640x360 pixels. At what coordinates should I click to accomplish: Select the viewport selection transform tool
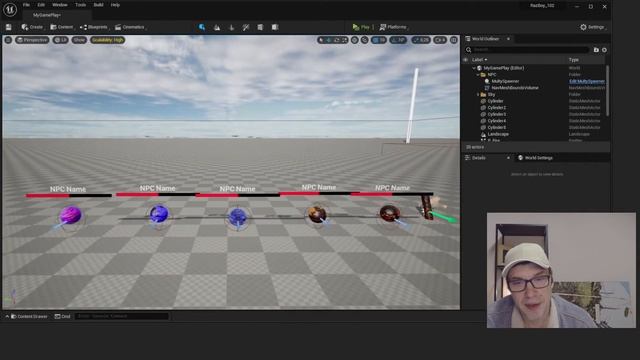pos(321,40)
